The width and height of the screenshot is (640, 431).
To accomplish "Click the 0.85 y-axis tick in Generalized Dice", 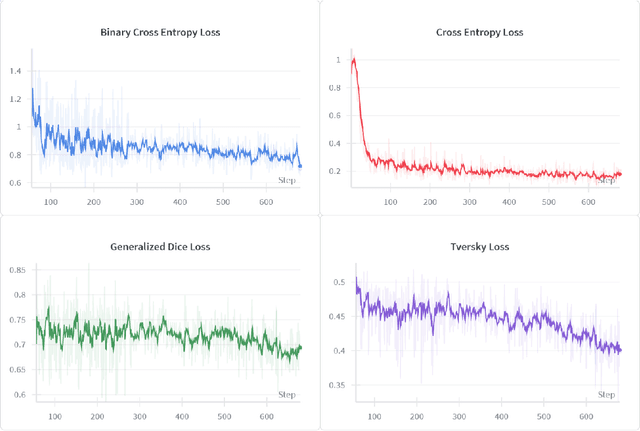I will coord(16,270).
